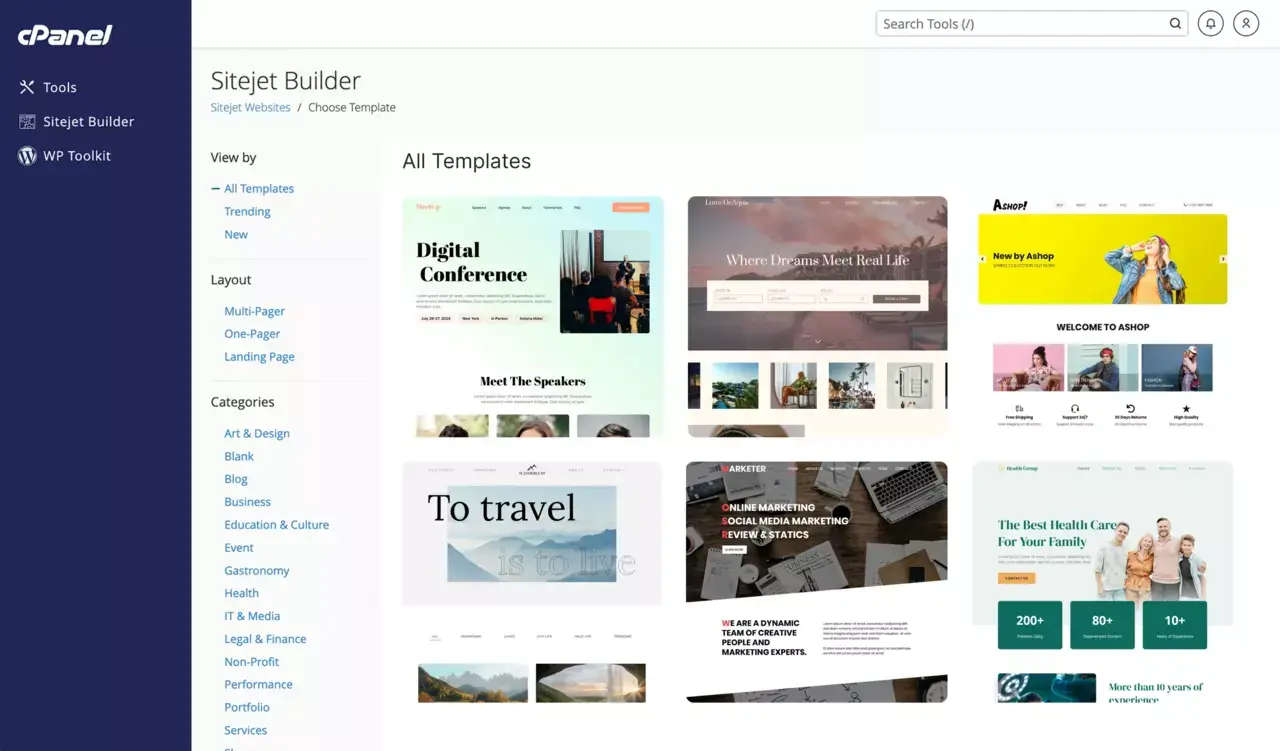
Task: Launch WP Toolkit via its WordPress icon
Action: tap(27, 155)
